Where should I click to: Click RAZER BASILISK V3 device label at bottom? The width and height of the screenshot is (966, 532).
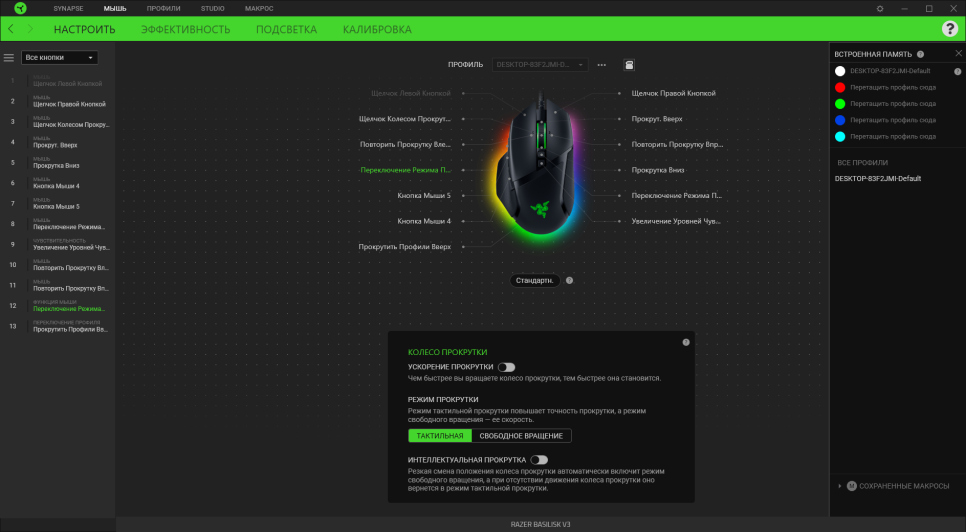click(x=540, y=525)
